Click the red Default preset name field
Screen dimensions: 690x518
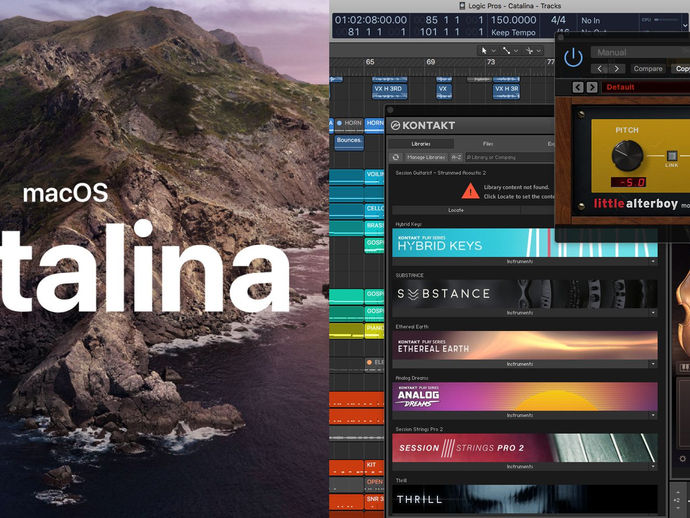pos(646,87)
